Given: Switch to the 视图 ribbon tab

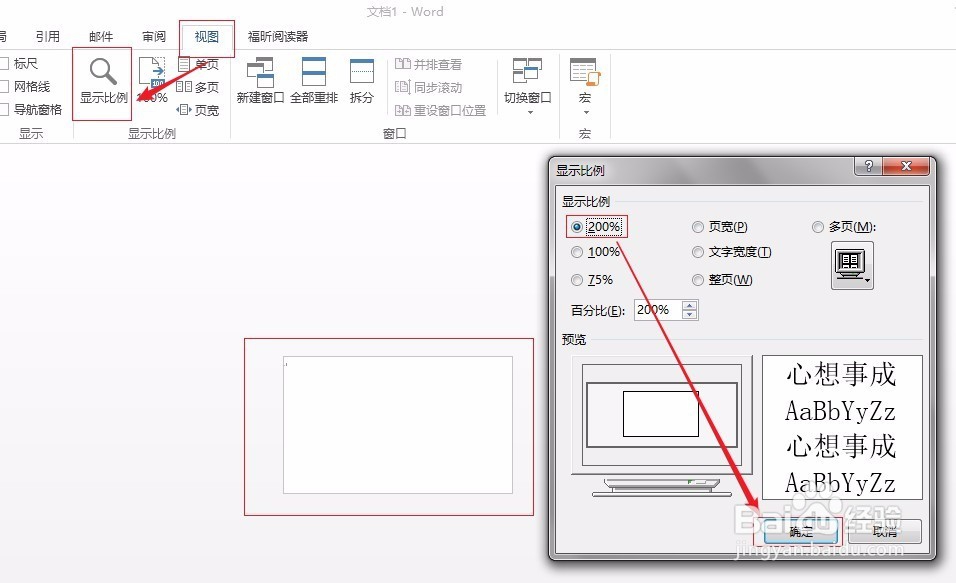Looking at the screenshot, I should [205, 36].
